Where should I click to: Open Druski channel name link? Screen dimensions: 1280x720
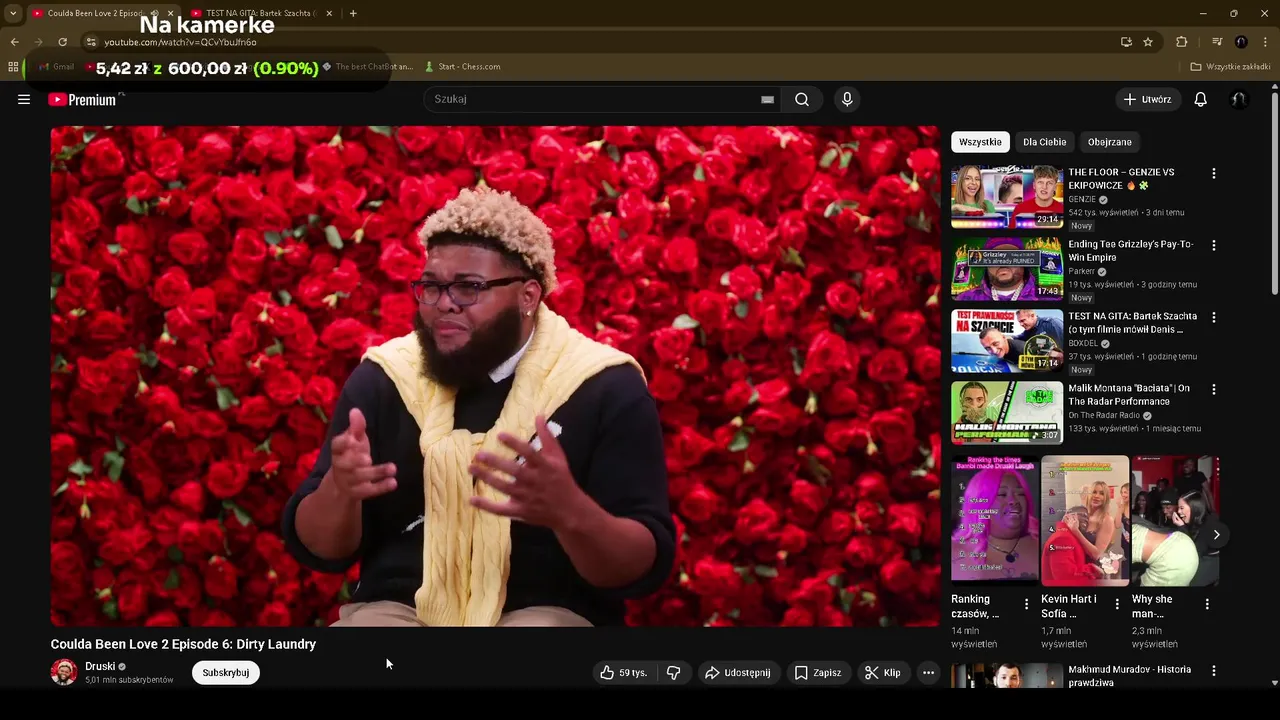[x=100, y=666]
